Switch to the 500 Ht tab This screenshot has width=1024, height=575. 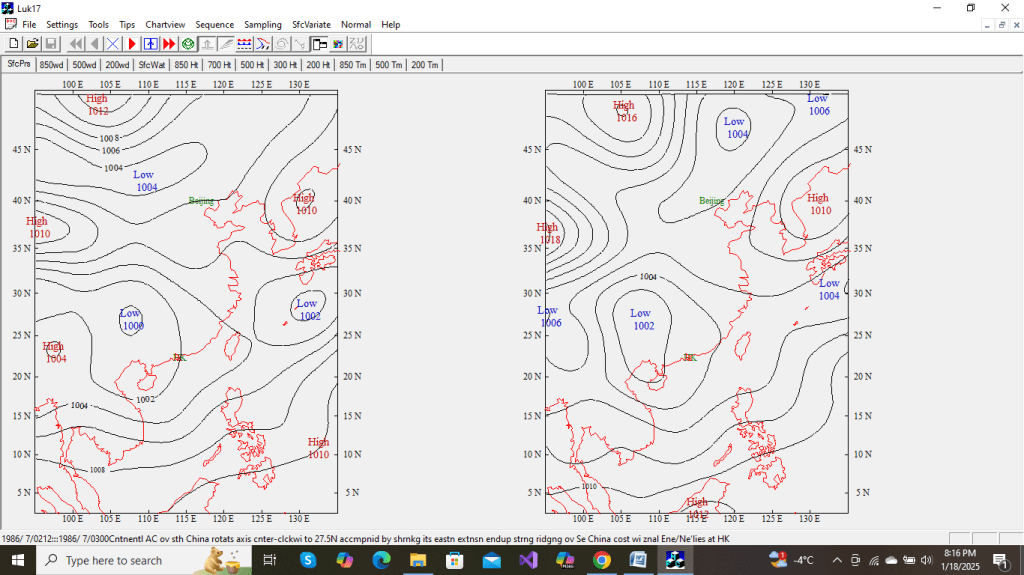pyautogui.click(x=252, y=65)
